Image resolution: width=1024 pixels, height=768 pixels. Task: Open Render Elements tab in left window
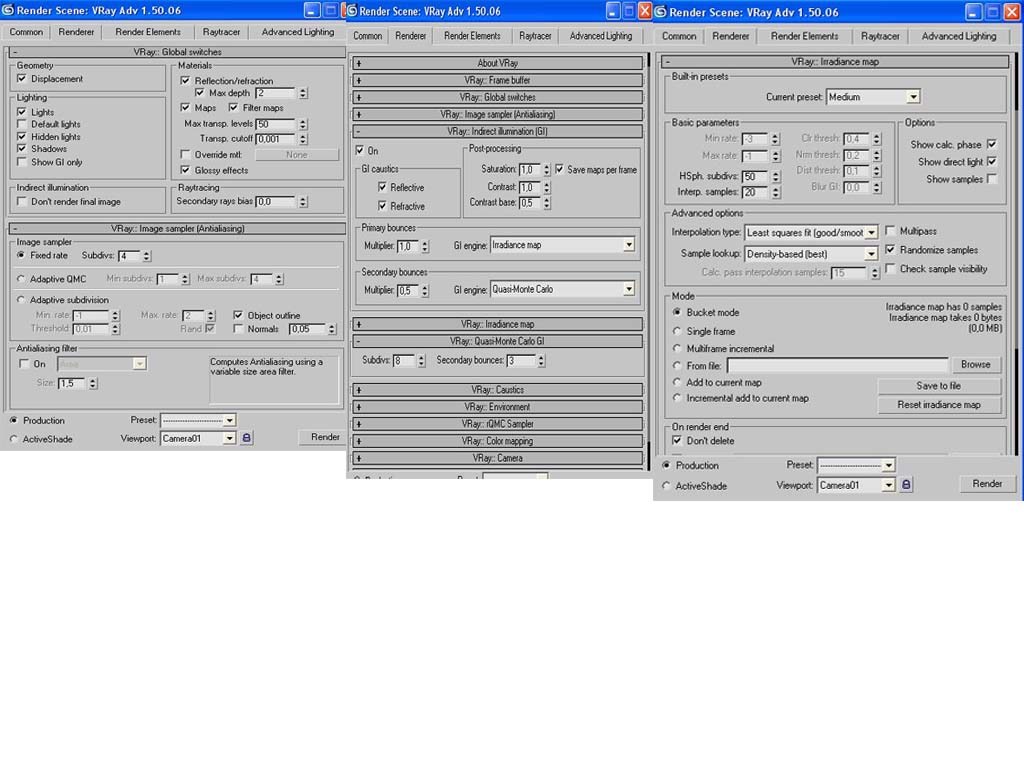tap(148, 31)
